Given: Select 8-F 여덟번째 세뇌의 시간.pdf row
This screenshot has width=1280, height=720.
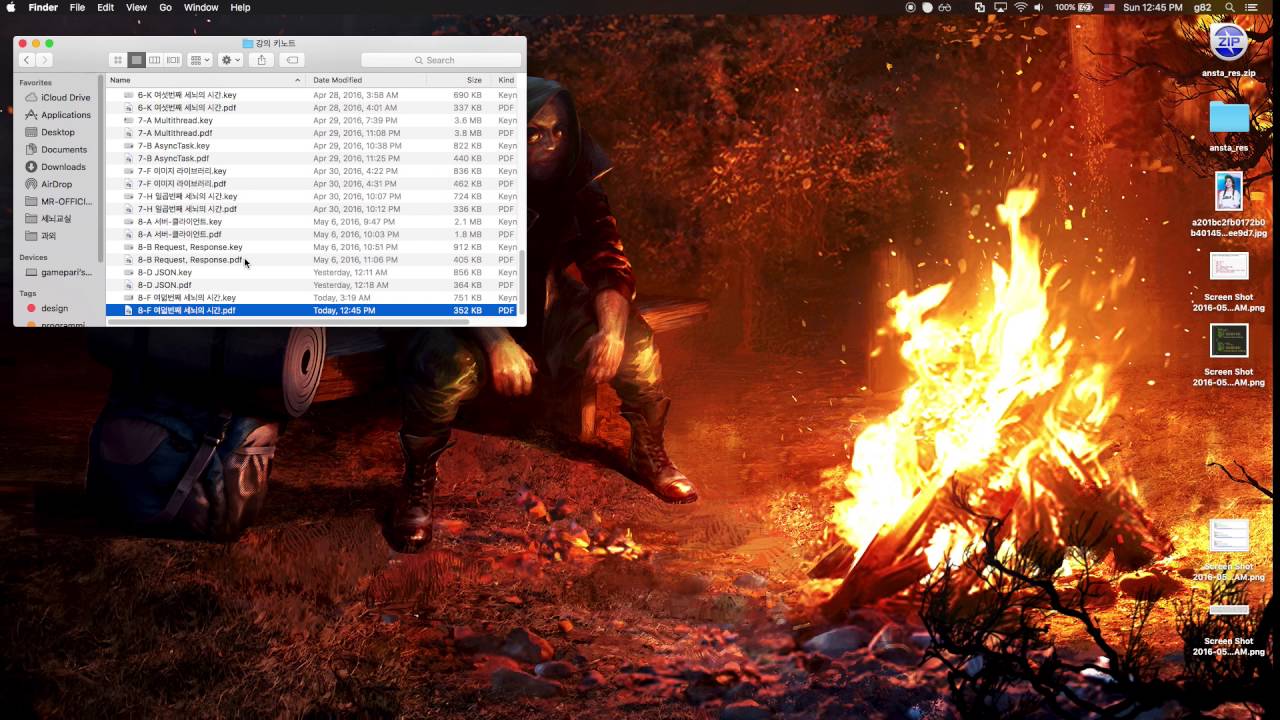Looking at the screenshot, I should point(313,310).
